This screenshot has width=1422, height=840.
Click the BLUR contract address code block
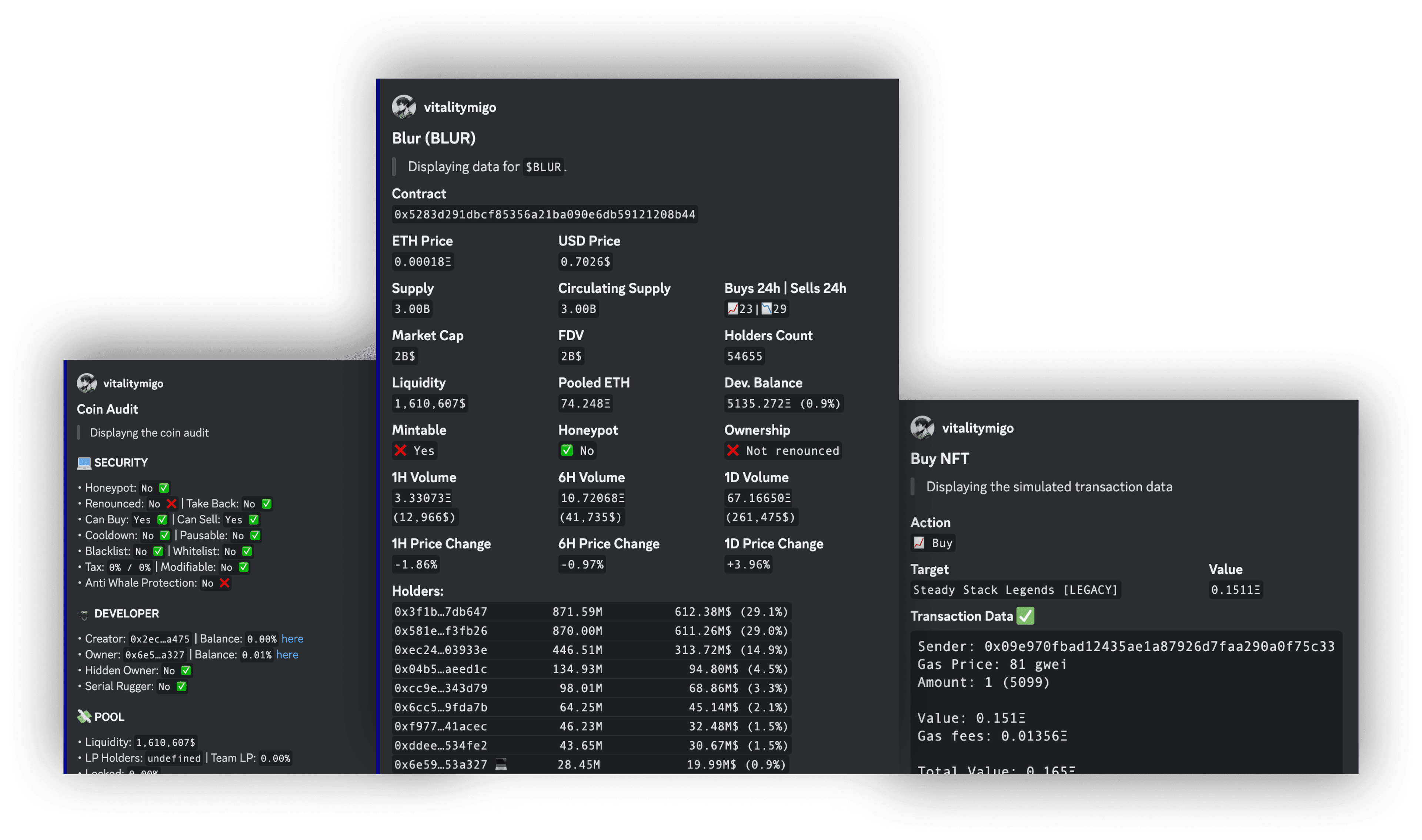(545, 214)
